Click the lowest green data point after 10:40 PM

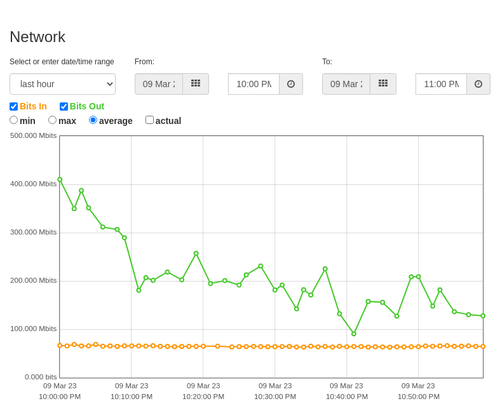click(x=354, y=334)
